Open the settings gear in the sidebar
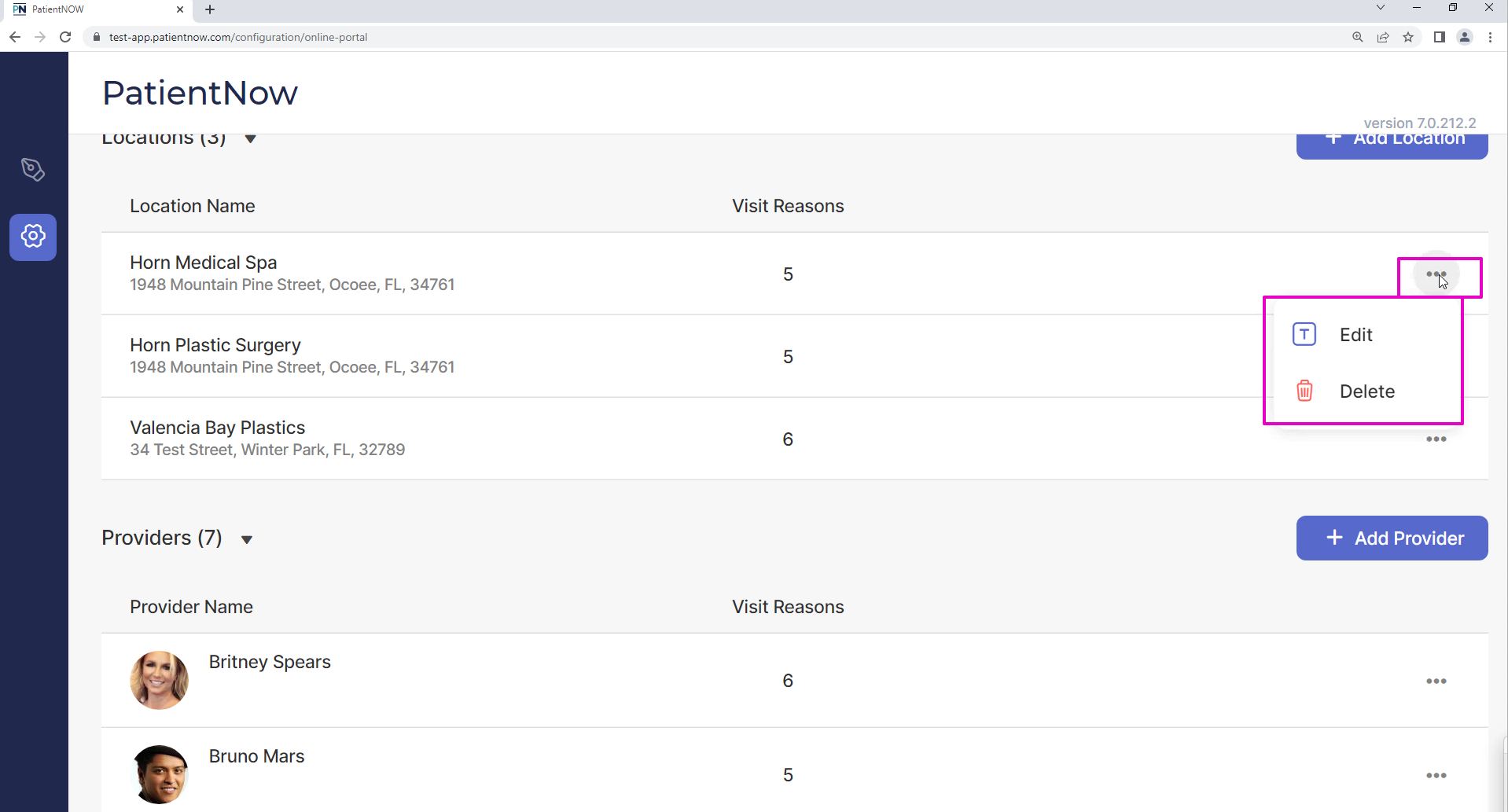The height and width of the screenshot is (812, 1508). pos(33,236)
